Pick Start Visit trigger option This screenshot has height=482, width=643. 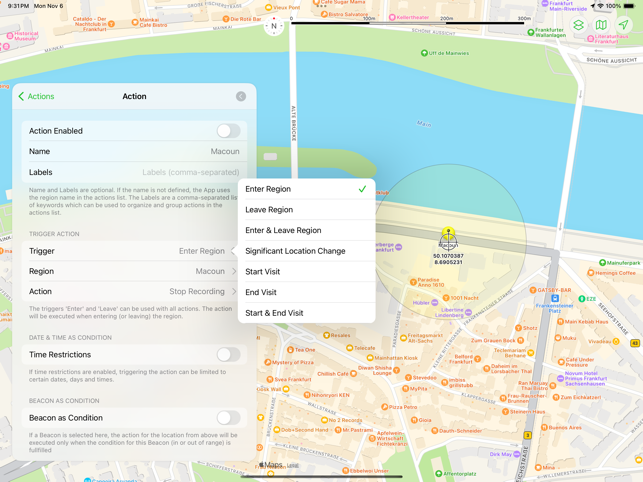[306, 272]
